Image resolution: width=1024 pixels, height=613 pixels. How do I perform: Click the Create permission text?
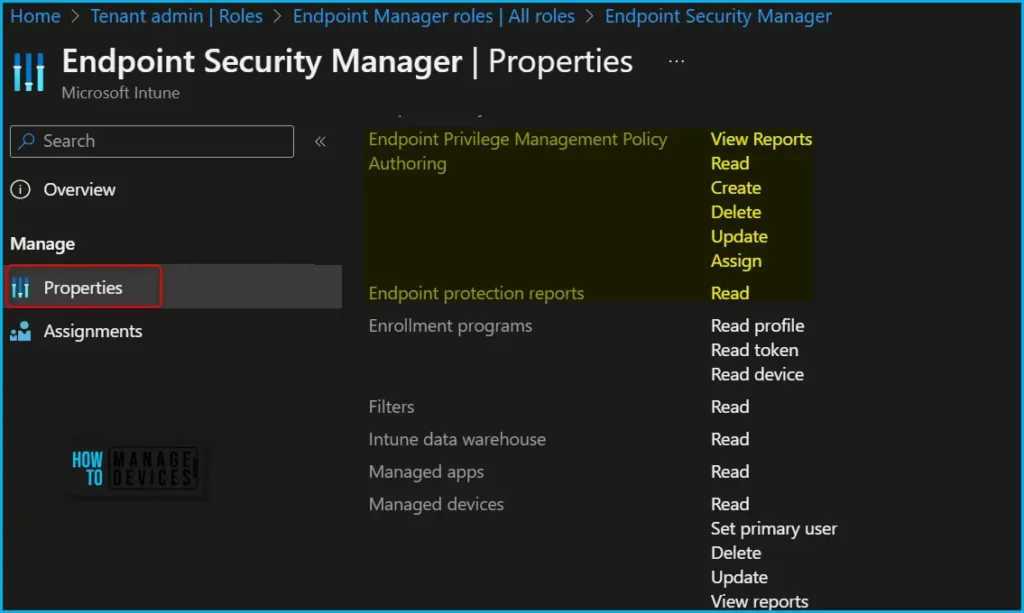pos(736,188)
